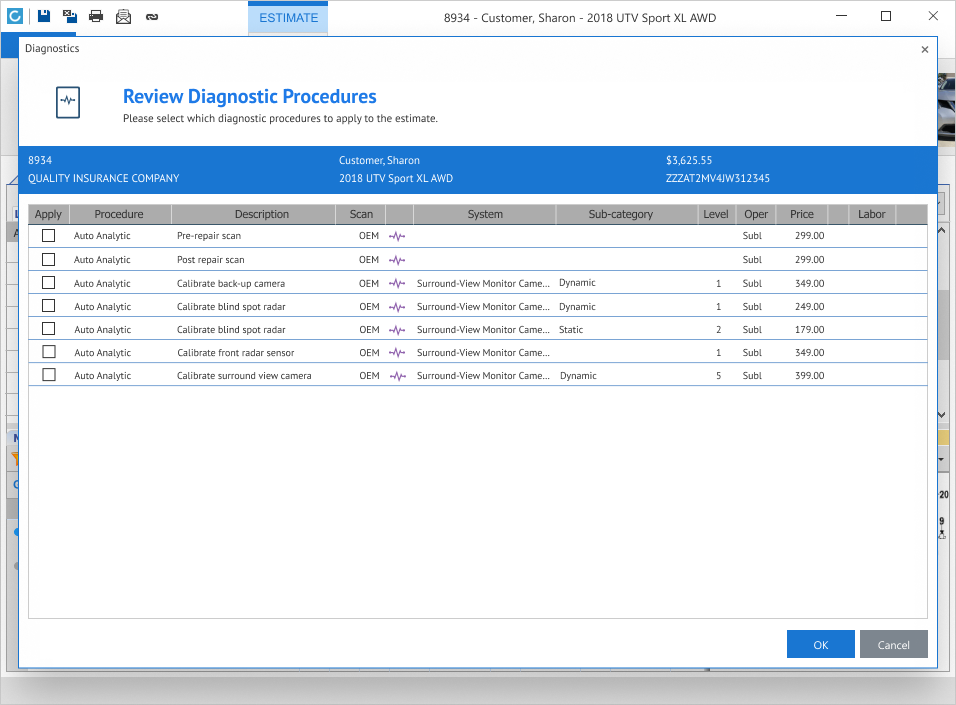956x705 pixels.
Task: Click the VIN ZZZAT2MV4JW312345
Action: click(x=717, y=179)
